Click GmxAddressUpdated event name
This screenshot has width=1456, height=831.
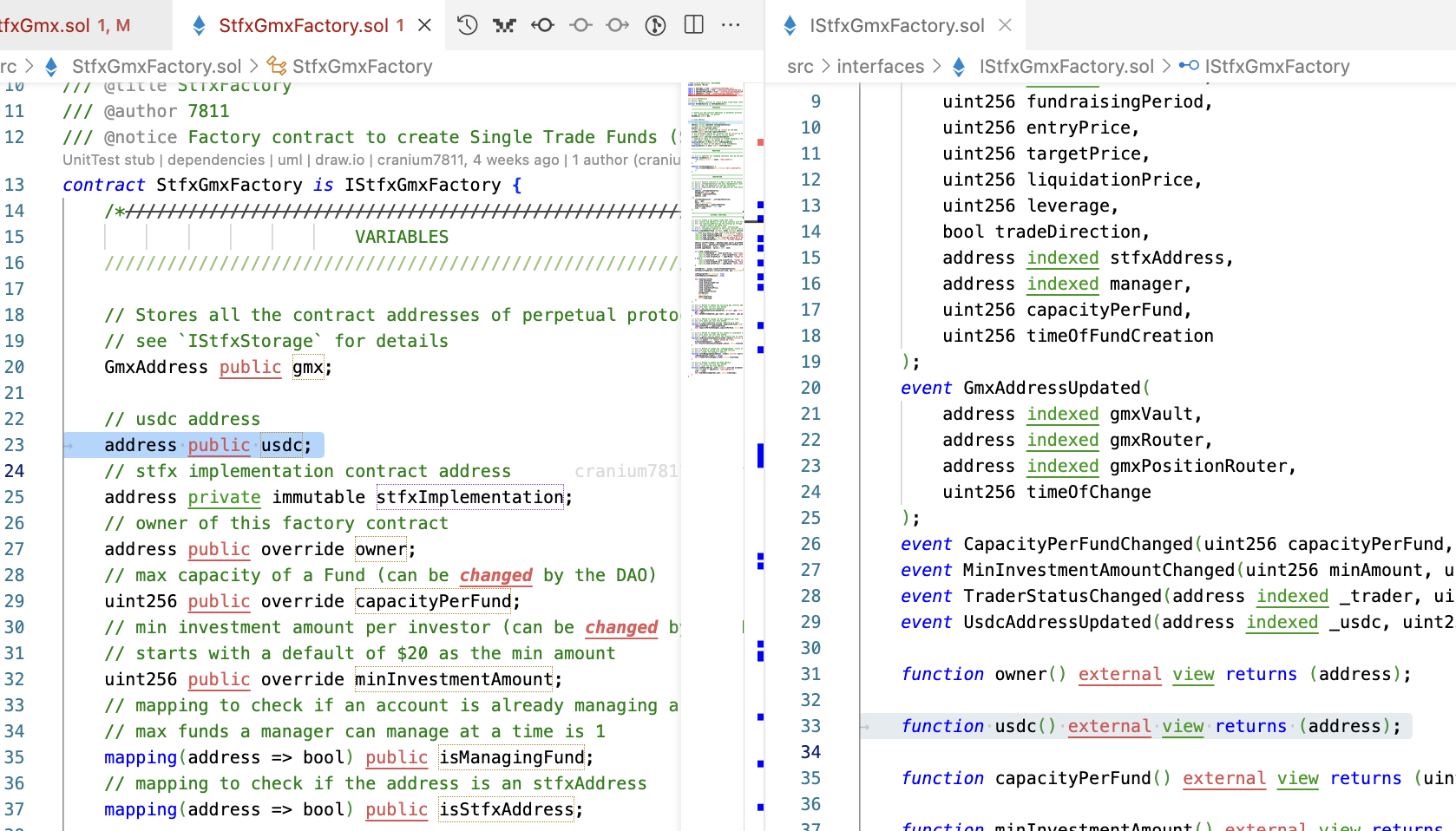point(1052,388)
